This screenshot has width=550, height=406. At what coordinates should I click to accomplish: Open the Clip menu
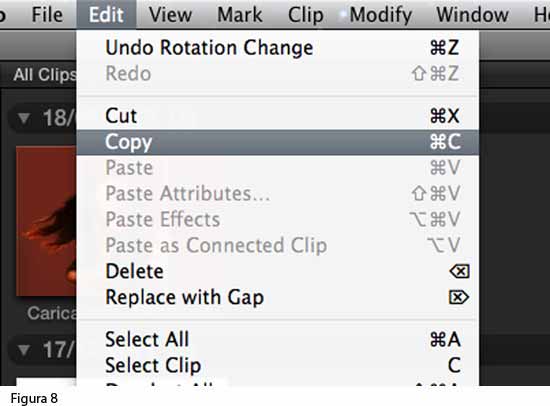pyautogui.click(x=306, y=15)
